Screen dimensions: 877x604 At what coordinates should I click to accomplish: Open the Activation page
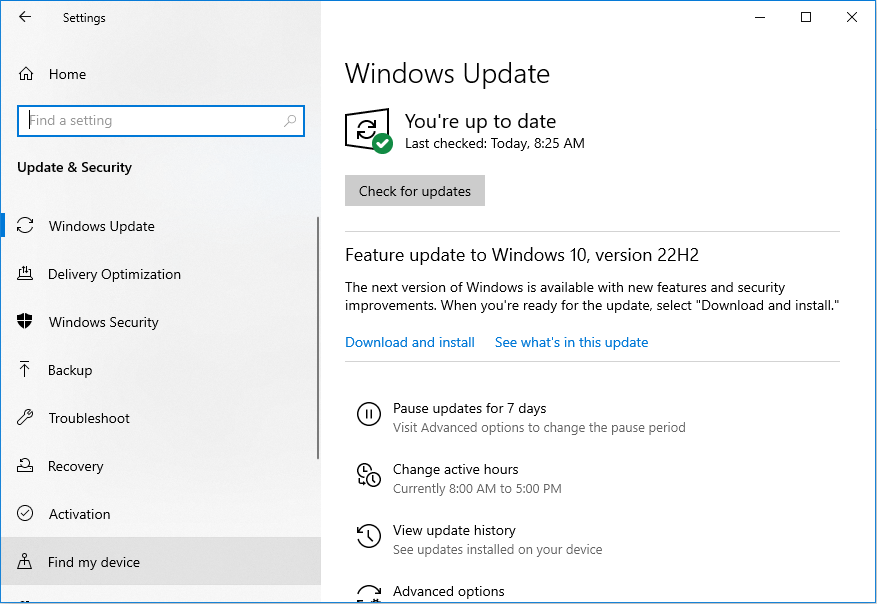click(79, 514)
